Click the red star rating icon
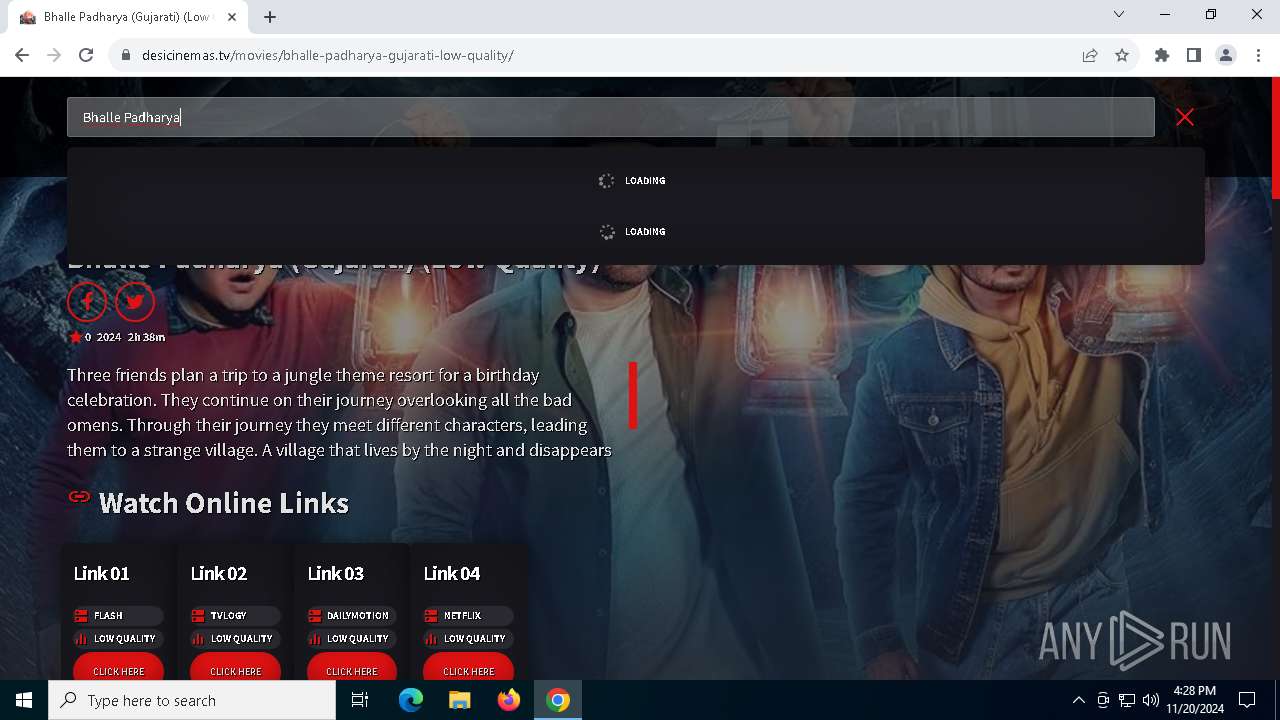This screenshot has width=1280, height=720. tap(75, 337)
